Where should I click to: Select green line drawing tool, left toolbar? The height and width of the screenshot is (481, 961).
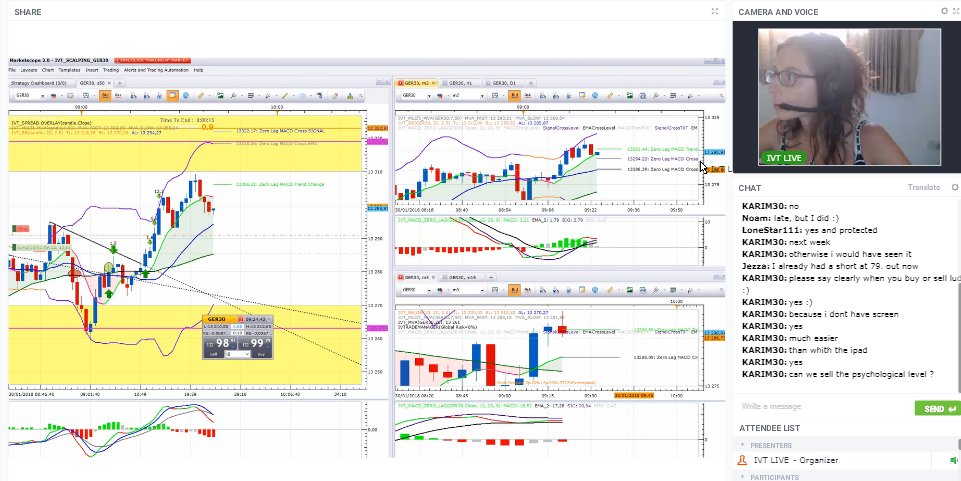coord(284,96)
